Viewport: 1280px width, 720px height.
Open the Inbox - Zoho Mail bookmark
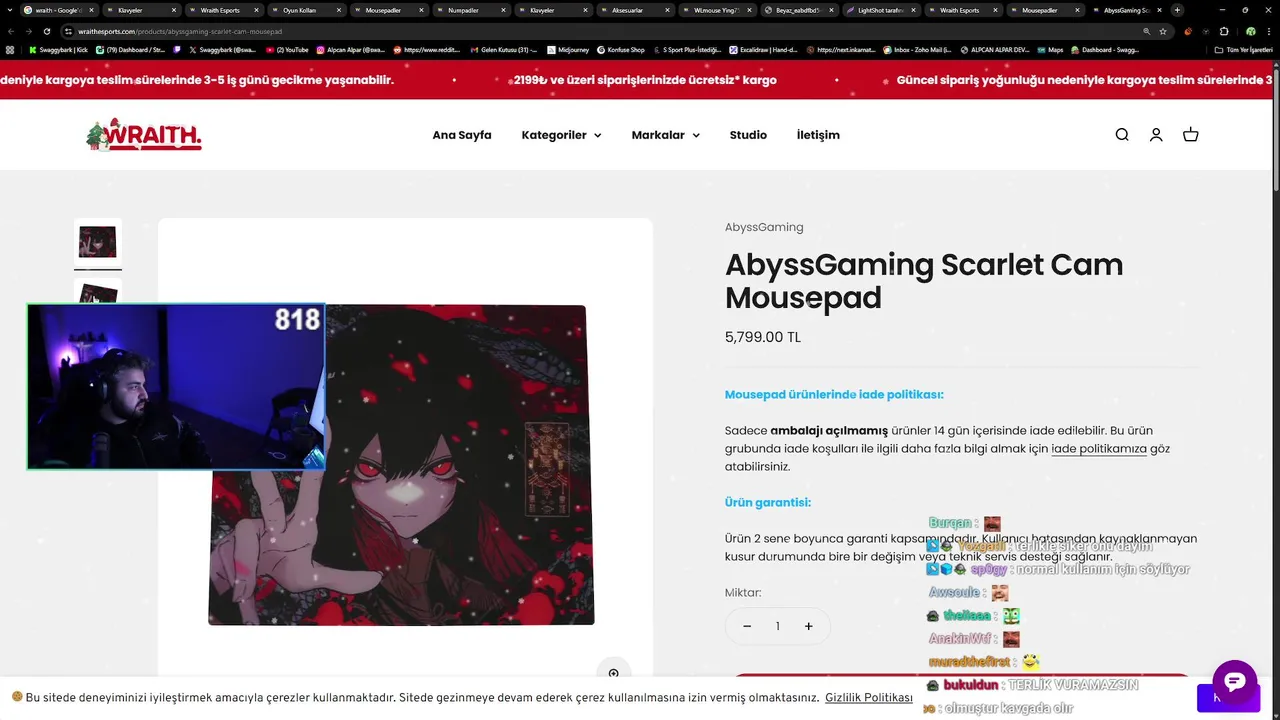(917, 49)
